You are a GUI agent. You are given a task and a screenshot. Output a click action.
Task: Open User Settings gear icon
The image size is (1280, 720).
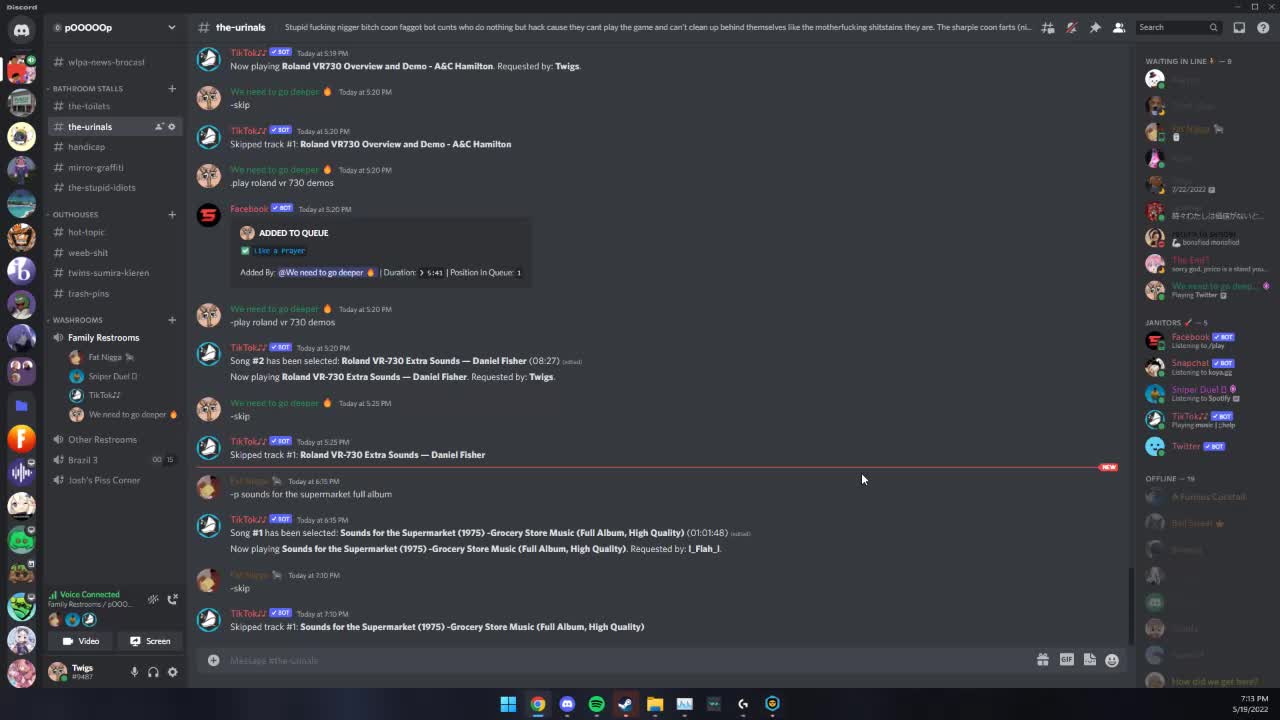point(172,672)
